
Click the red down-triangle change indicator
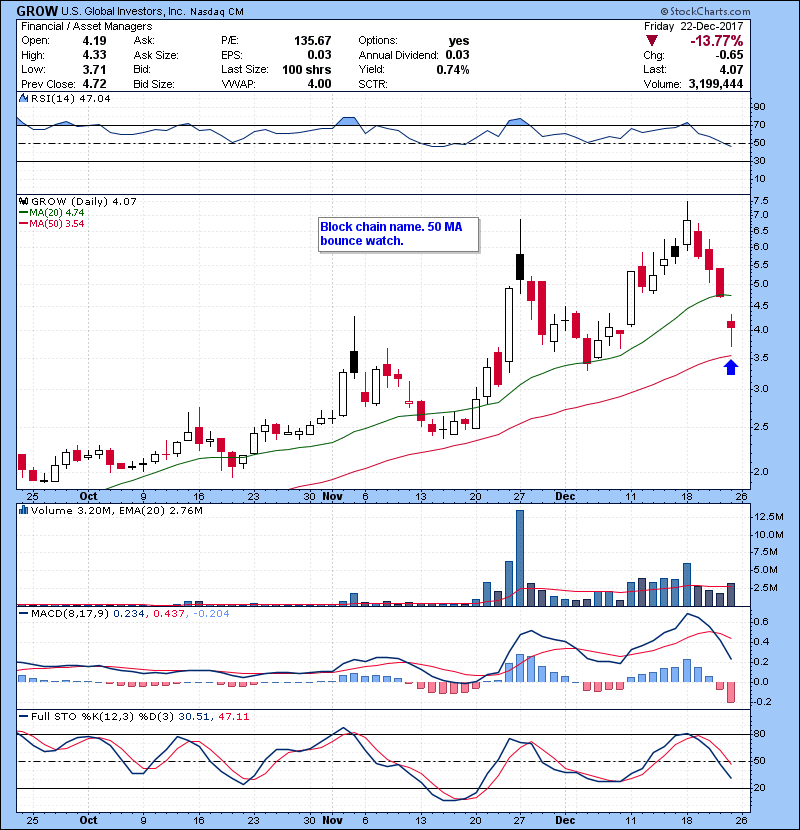[x=652, y=41]
